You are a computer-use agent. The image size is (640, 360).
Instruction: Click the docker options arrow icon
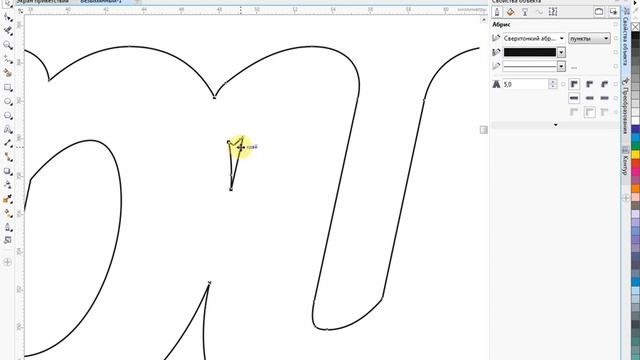pos(613,12)
